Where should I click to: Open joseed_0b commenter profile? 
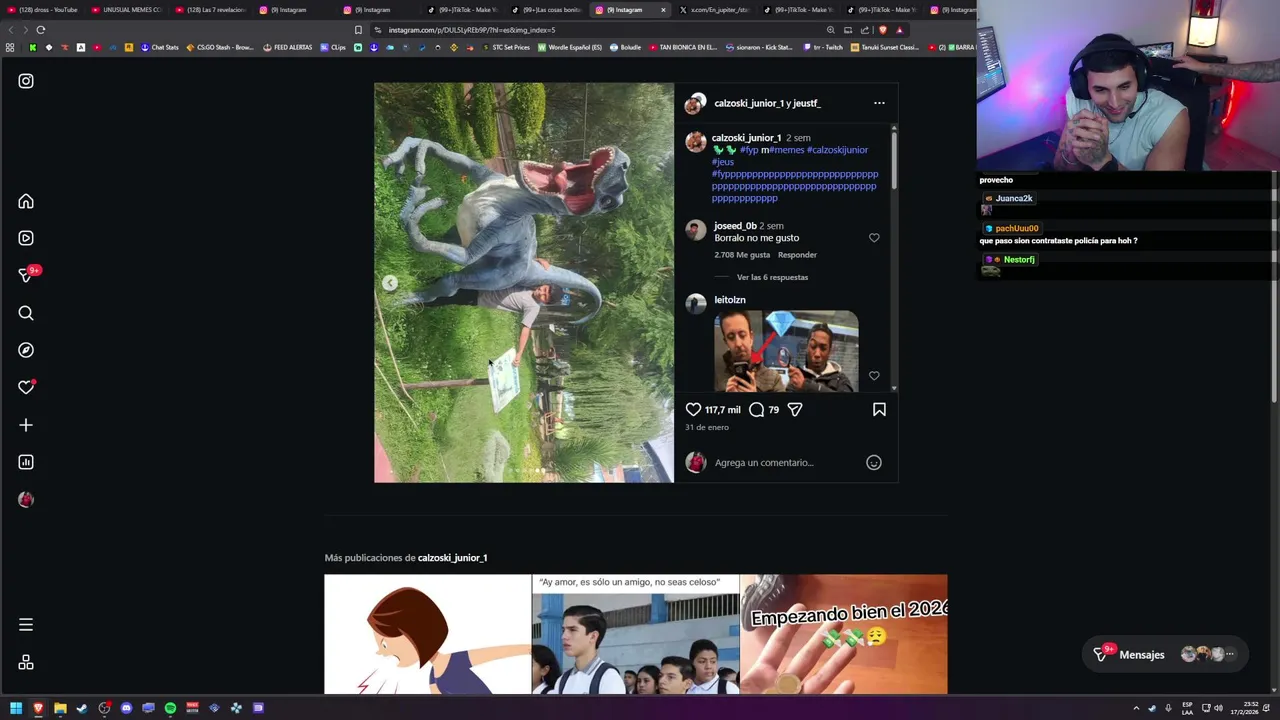click(x=735, y=226)
